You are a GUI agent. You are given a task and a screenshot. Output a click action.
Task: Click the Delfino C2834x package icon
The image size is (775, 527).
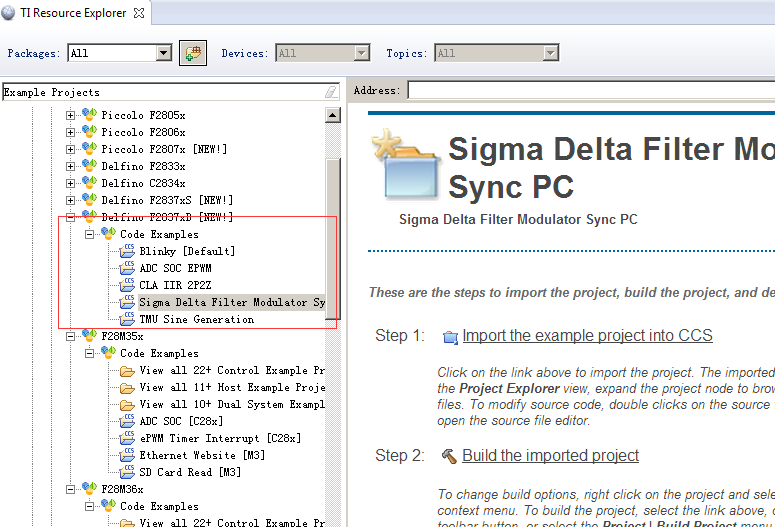point(89,182)
